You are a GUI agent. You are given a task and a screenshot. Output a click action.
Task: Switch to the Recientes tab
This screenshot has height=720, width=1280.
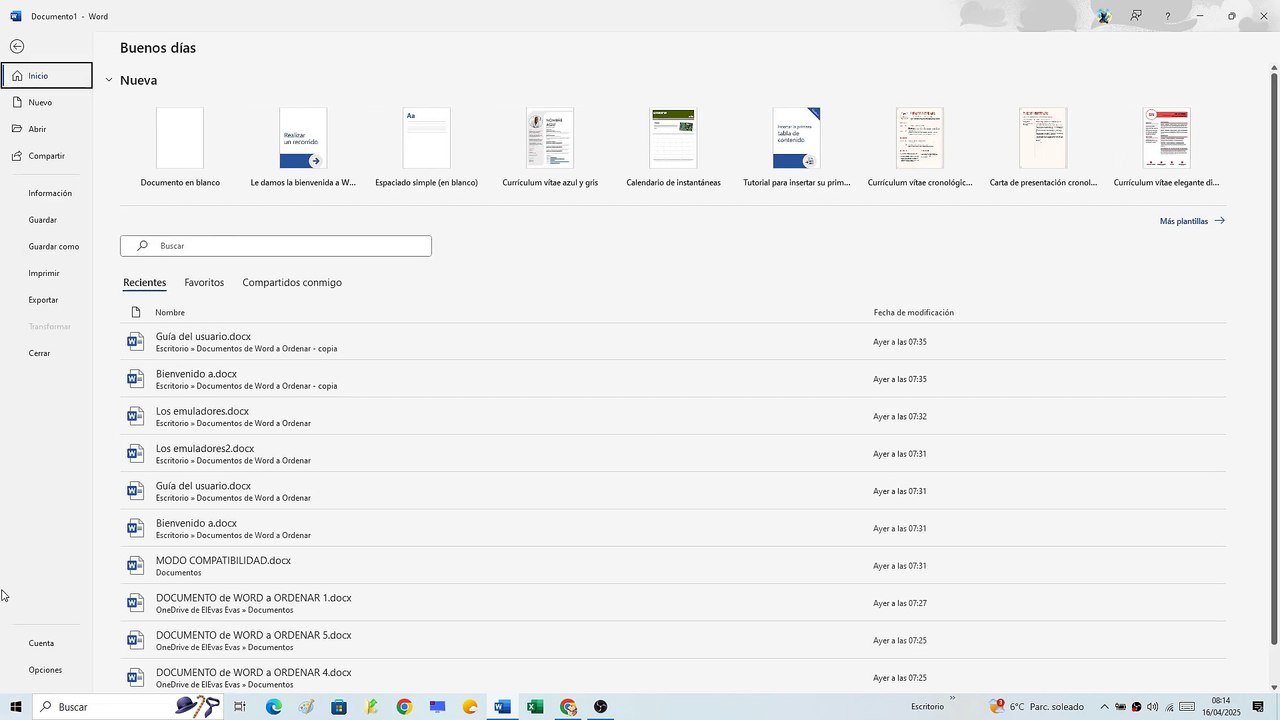(145, 283)
